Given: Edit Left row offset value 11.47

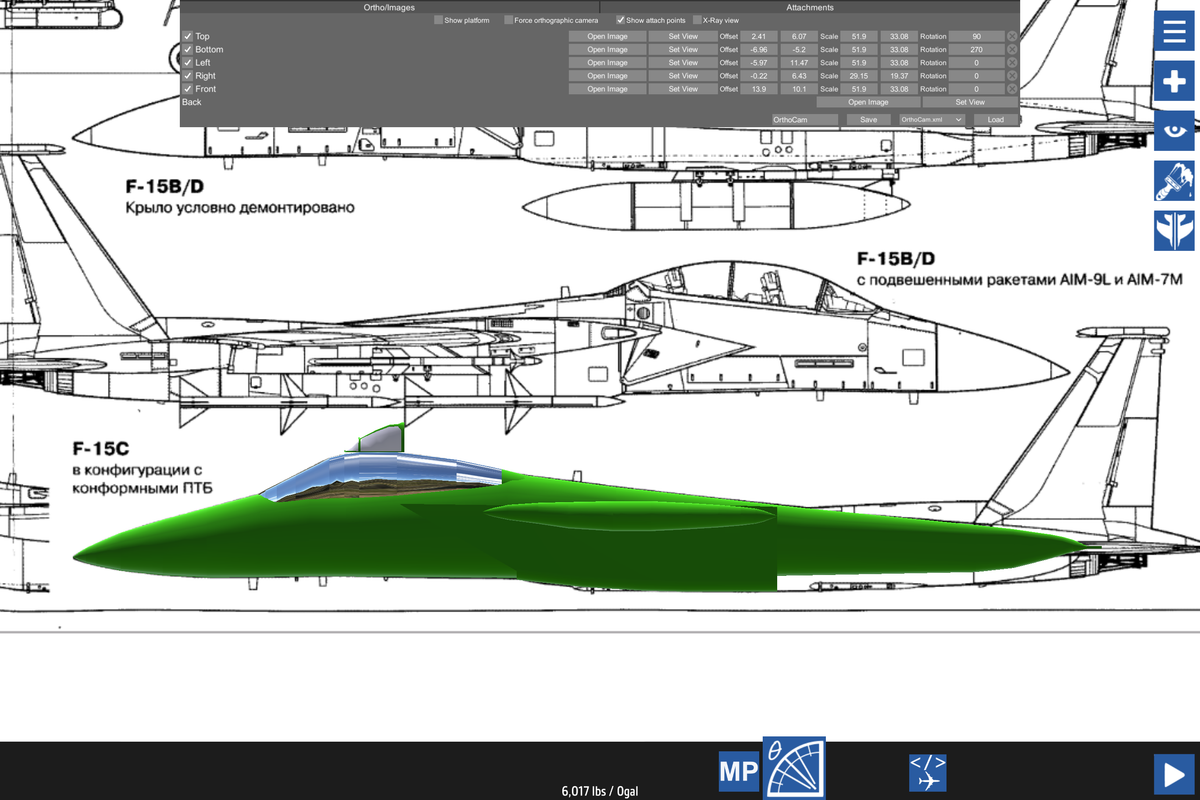Looking at the screenshot, I should [799, 62].
